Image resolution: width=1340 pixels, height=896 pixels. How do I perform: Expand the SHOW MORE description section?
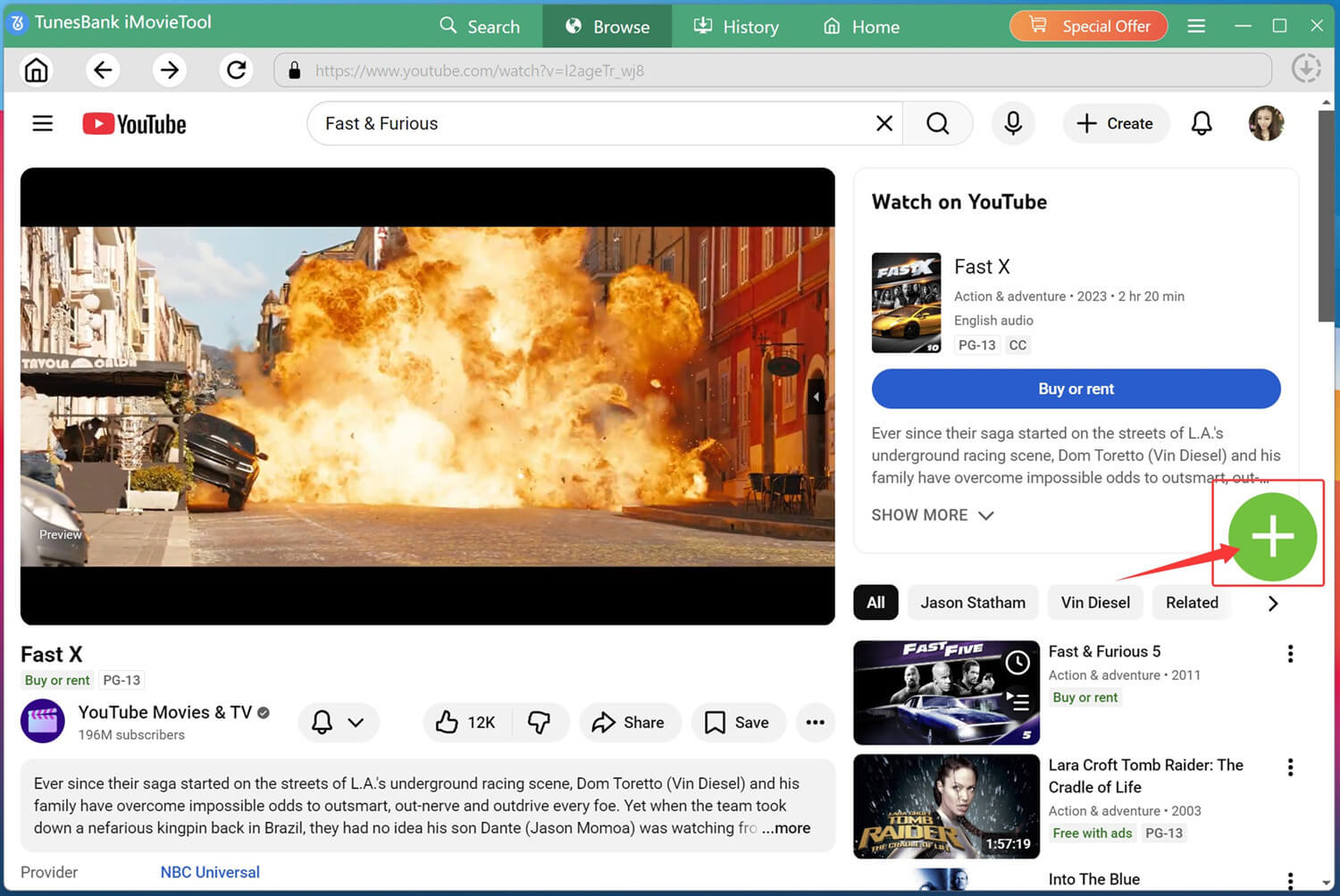point(920,515)
